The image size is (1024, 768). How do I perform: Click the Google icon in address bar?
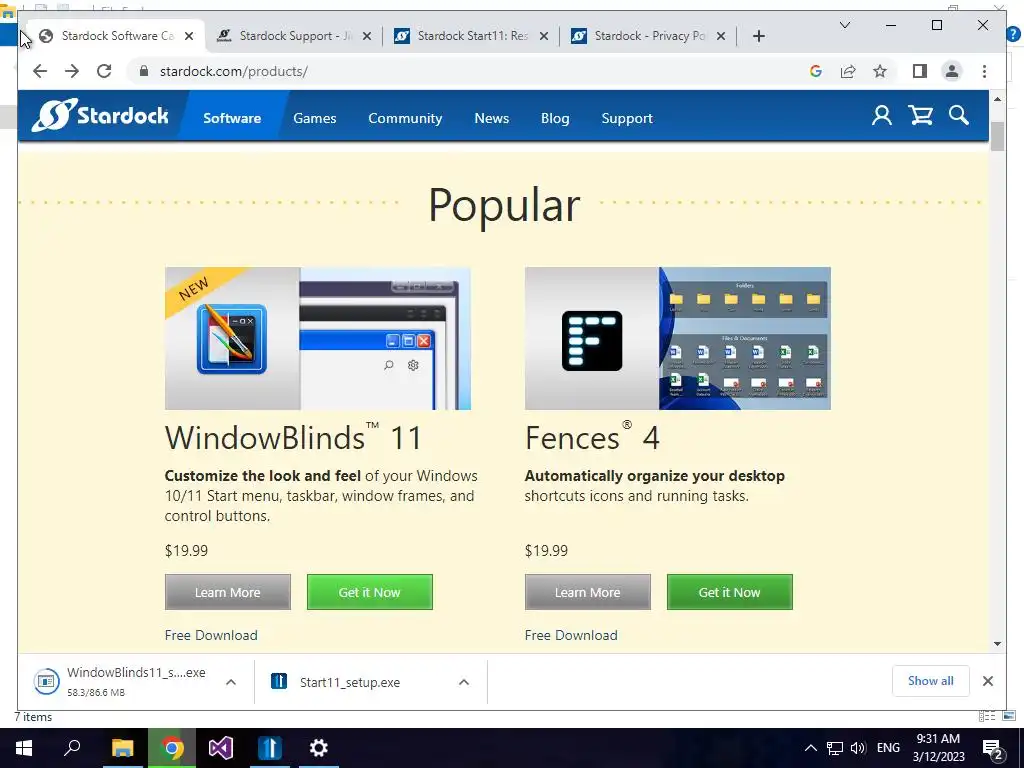point(816,71)
